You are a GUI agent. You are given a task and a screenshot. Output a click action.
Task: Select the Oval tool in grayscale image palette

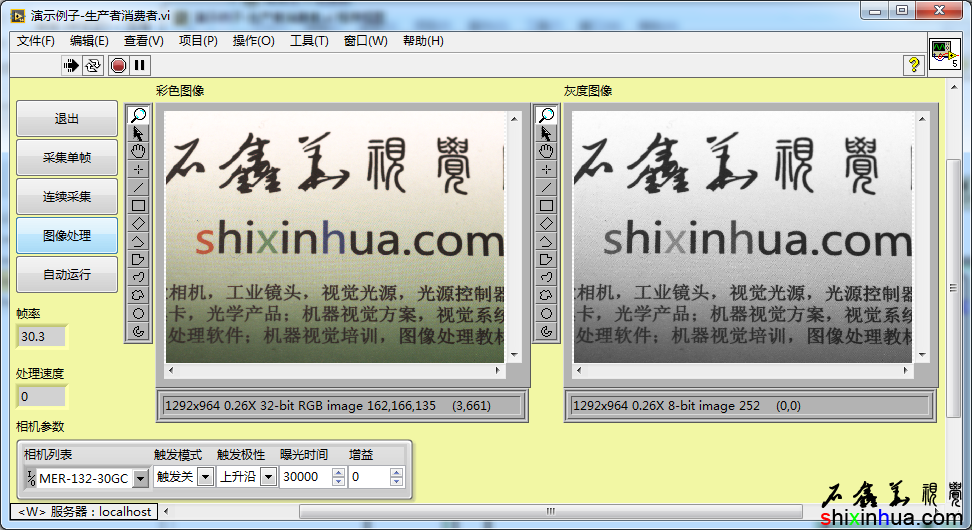point(546,313)
